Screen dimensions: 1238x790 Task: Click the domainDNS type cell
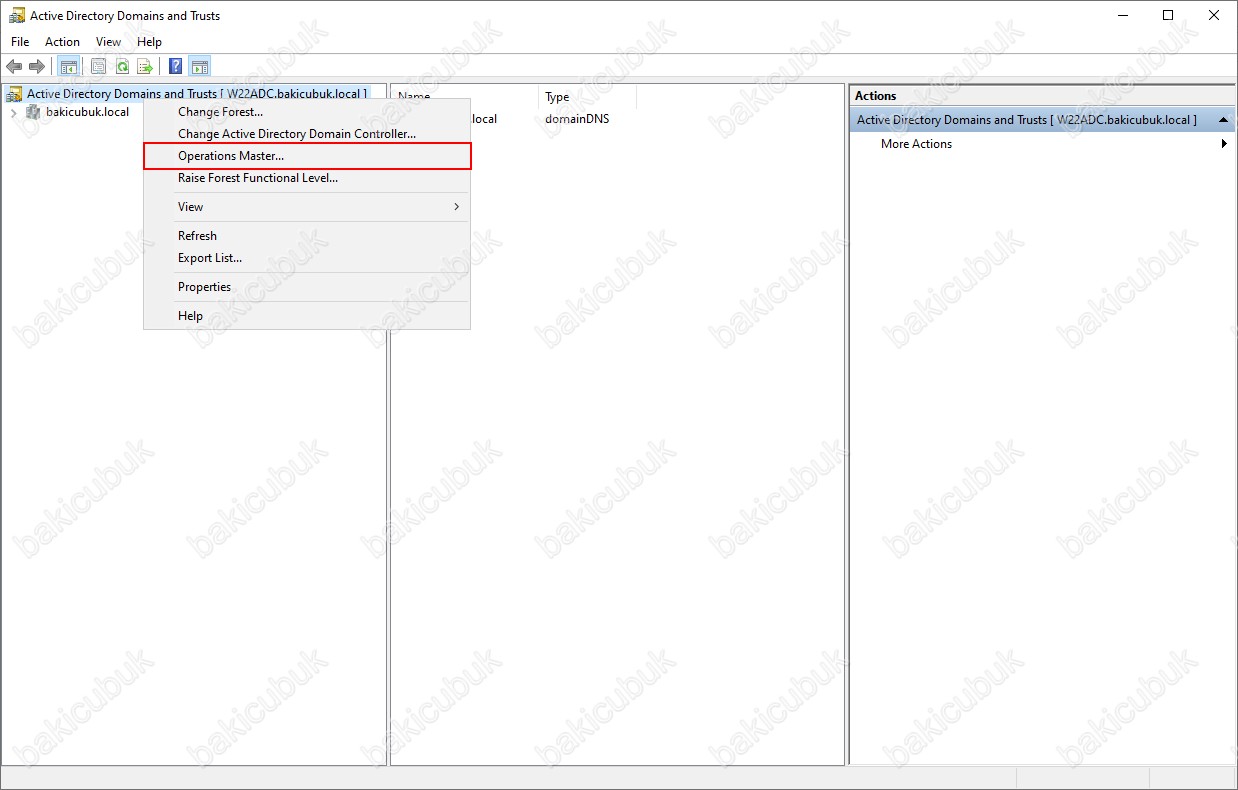click(x=577, y=119)
